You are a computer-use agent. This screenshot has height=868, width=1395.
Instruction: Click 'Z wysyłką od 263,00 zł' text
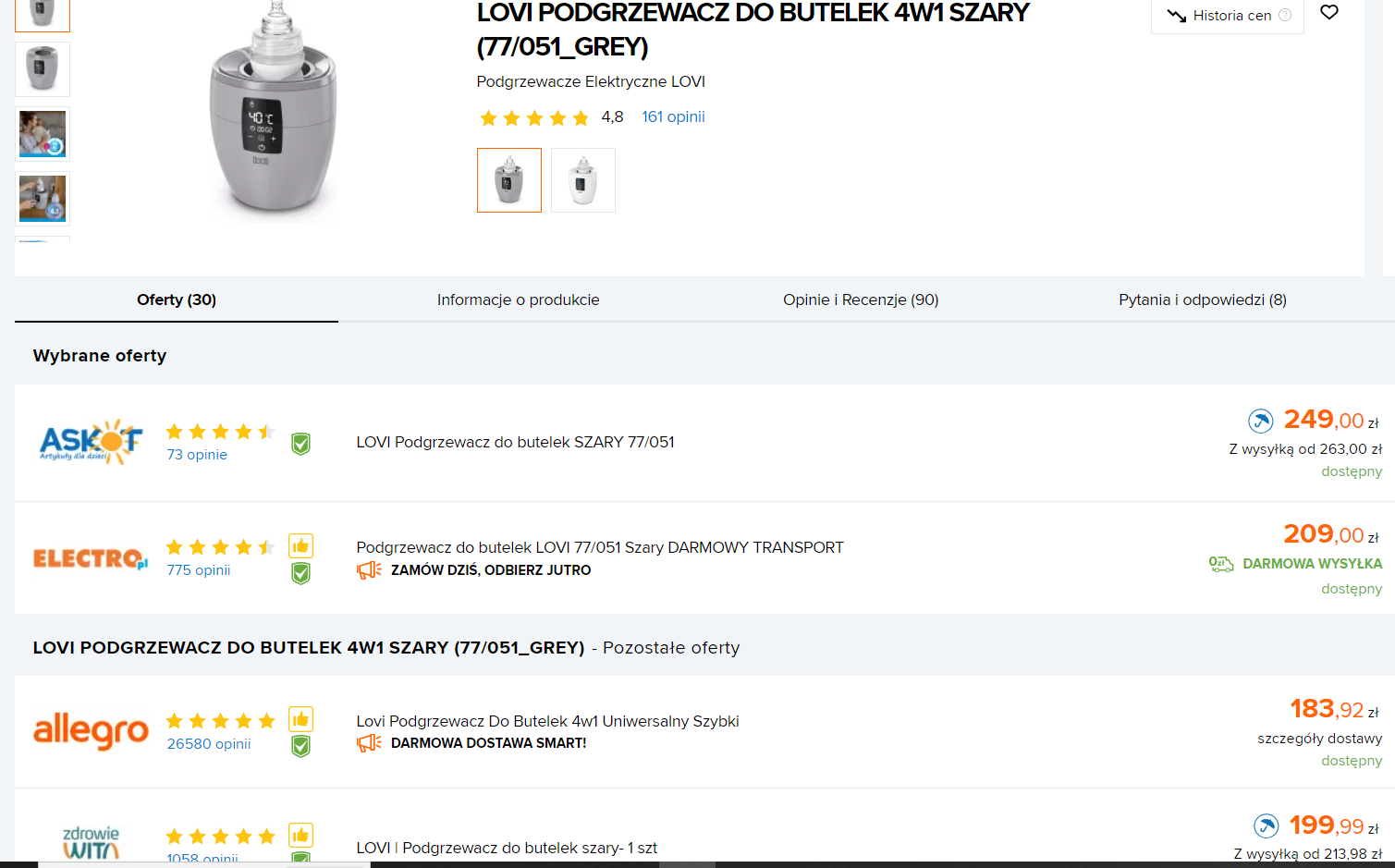pos(1305,449)
